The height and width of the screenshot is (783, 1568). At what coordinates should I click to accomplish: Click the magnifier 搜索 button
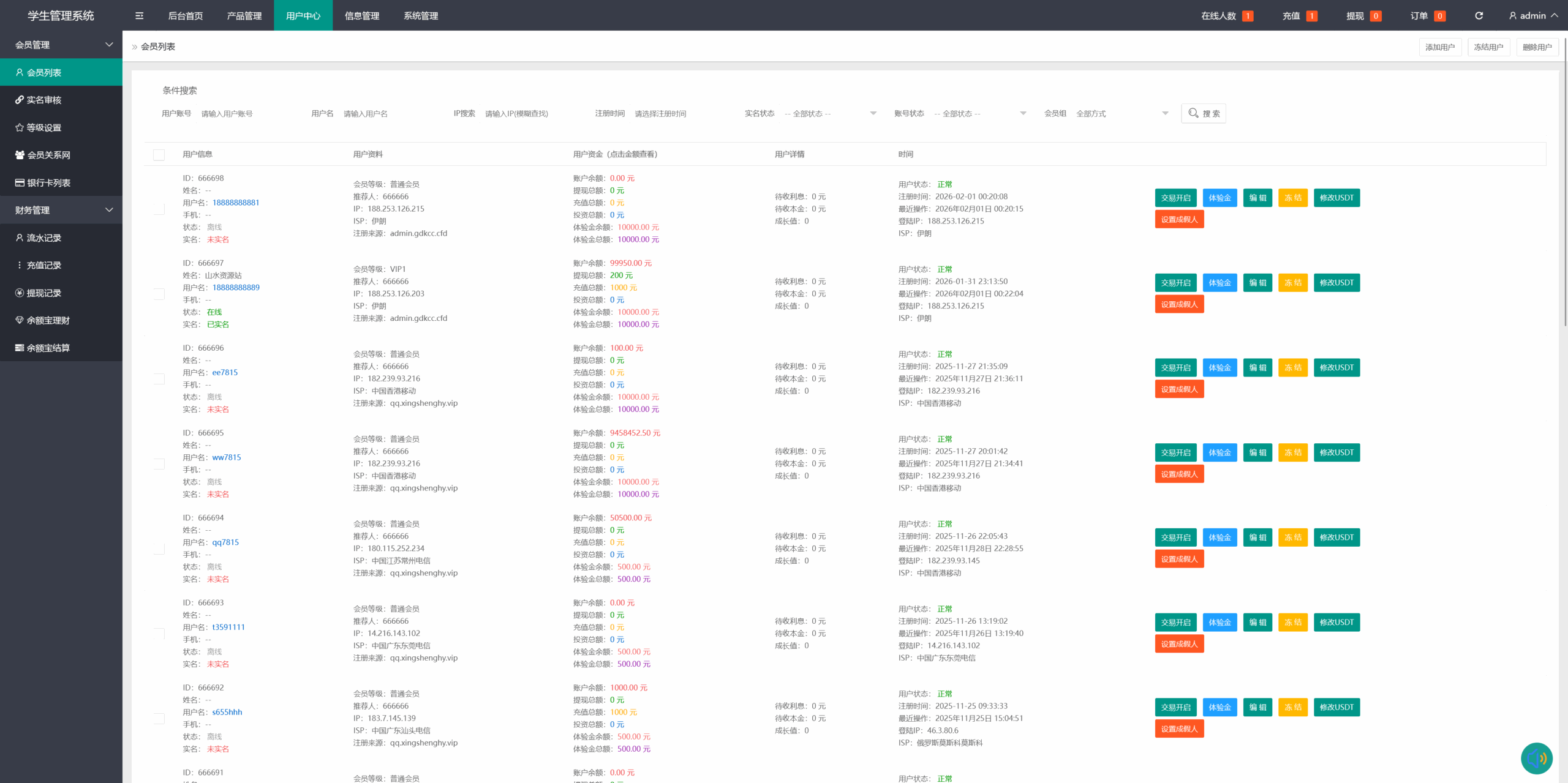tap(1203, 113)
